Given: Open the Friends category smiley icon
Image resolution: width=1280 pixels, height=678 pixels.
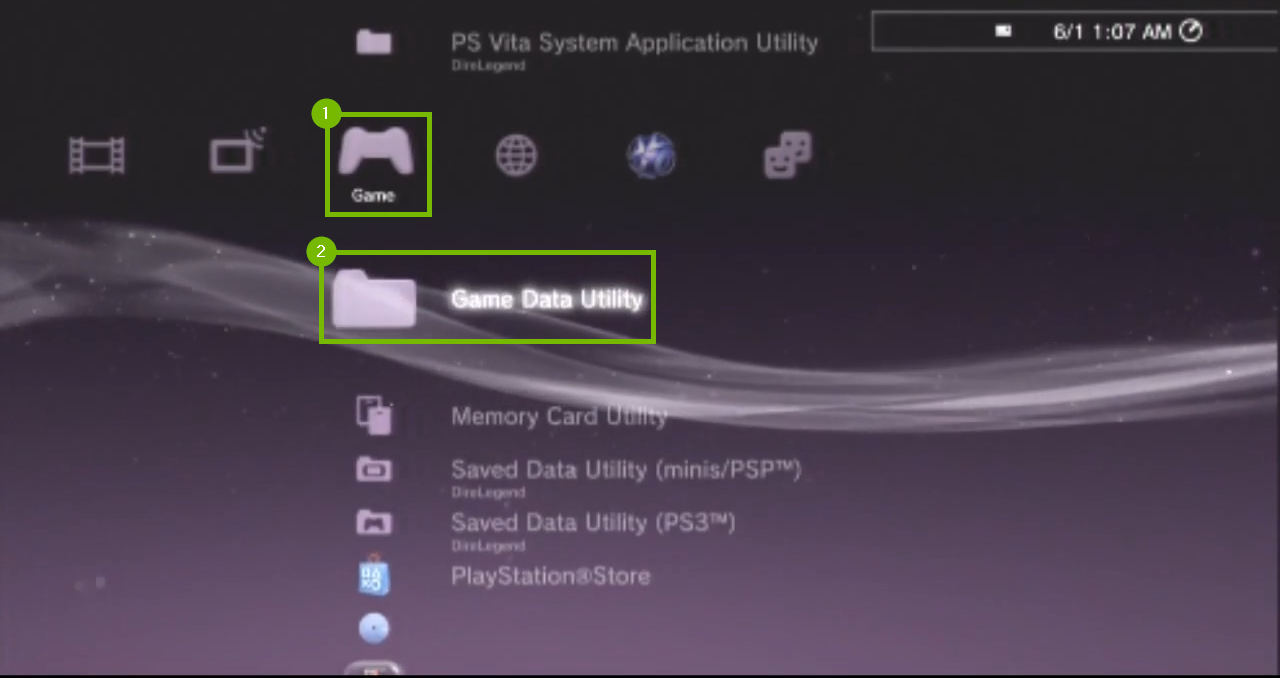Looking at the screenshot, I should tap(786, 155).
